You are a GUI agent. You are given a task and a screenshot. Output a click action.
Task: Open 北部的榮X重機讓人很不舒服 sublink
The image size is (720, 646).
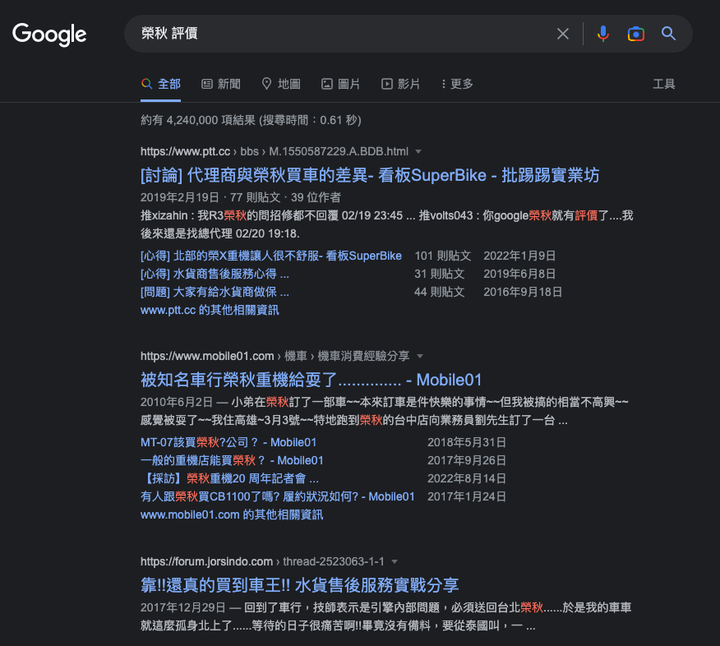tap(271, 256)
